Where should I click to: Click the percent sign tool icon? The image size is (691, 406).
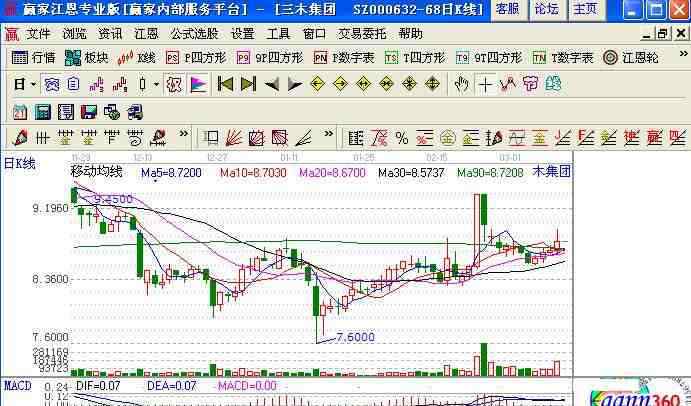pyautogui.click(x=401, y=138)
